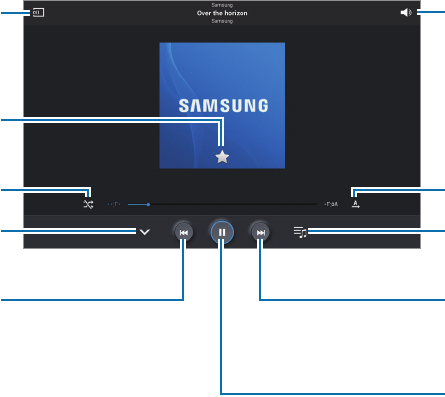The image size is (445, 397).
Task: Click the elapsed time label left of progress
Action: (114, 204)
